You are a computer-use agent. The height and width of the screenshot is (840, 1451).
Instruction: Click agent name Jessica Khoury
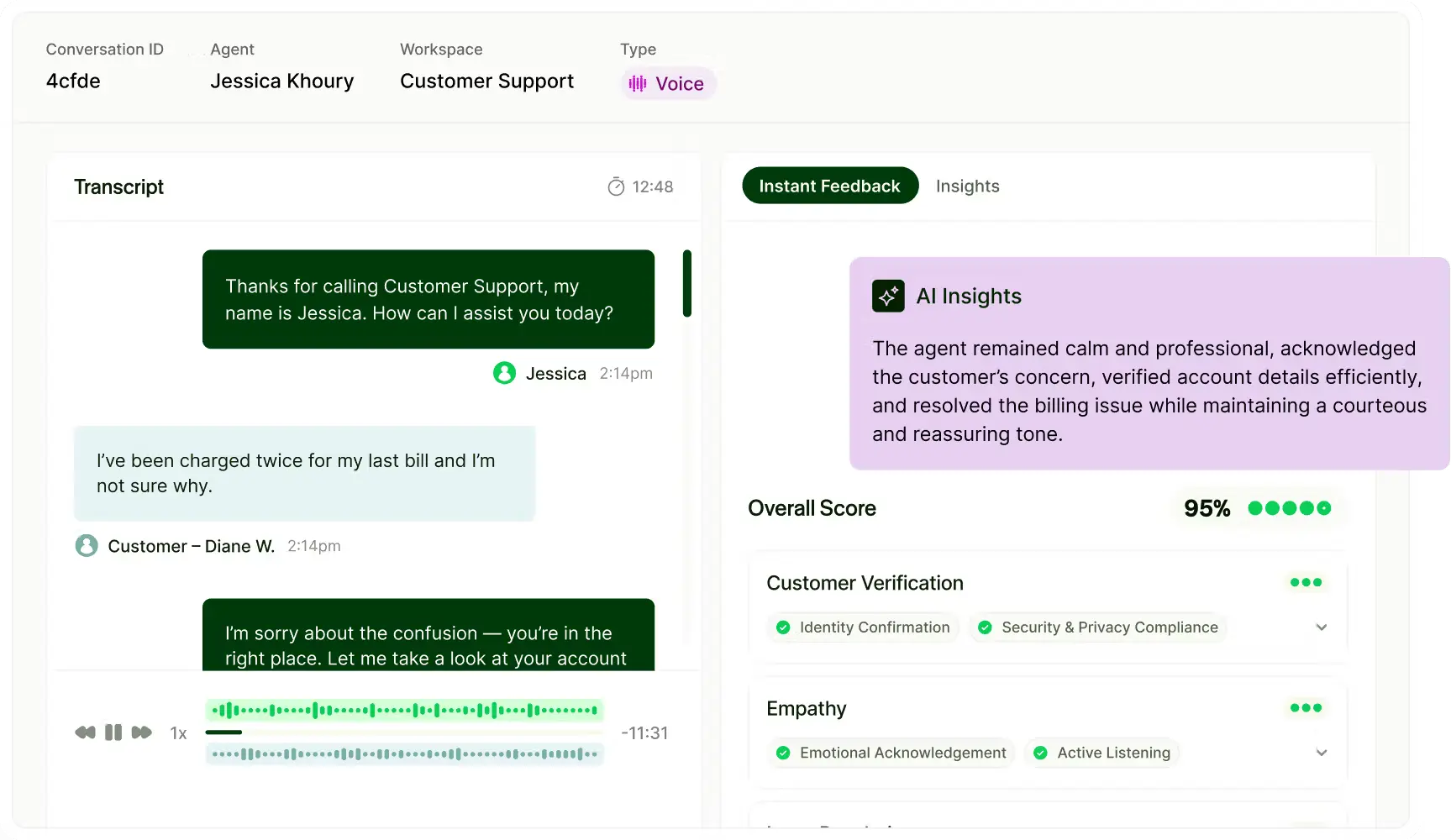tap(282, 81)
